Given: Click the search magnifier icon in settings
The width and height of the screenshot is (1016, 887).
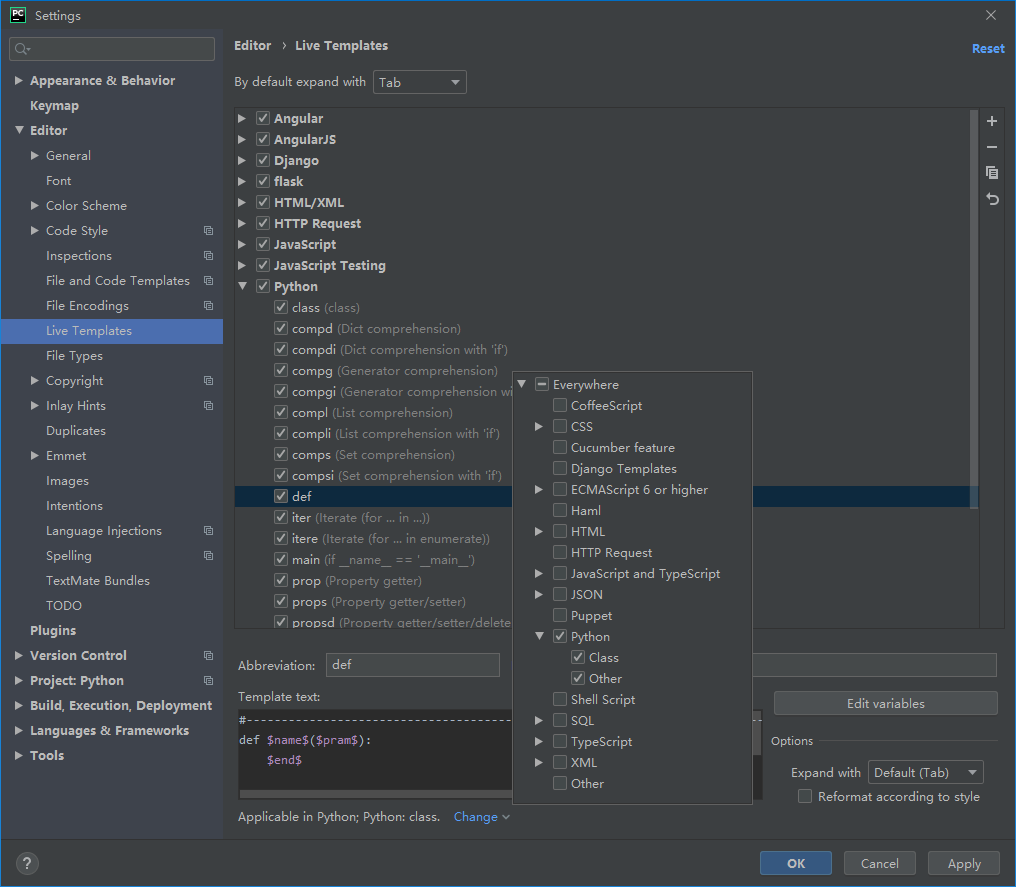Looking at the screenshot, I should pos(22,49).
